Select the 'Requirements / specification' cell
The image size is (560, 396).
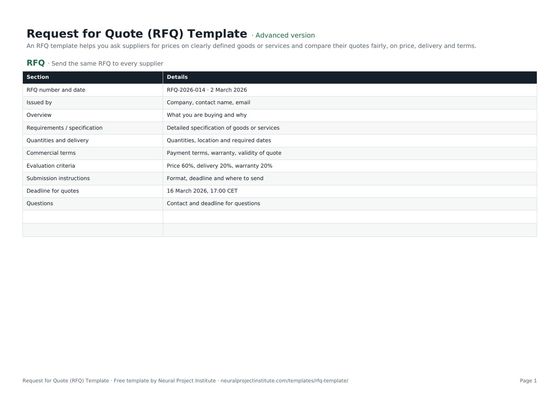coord(92,128)
